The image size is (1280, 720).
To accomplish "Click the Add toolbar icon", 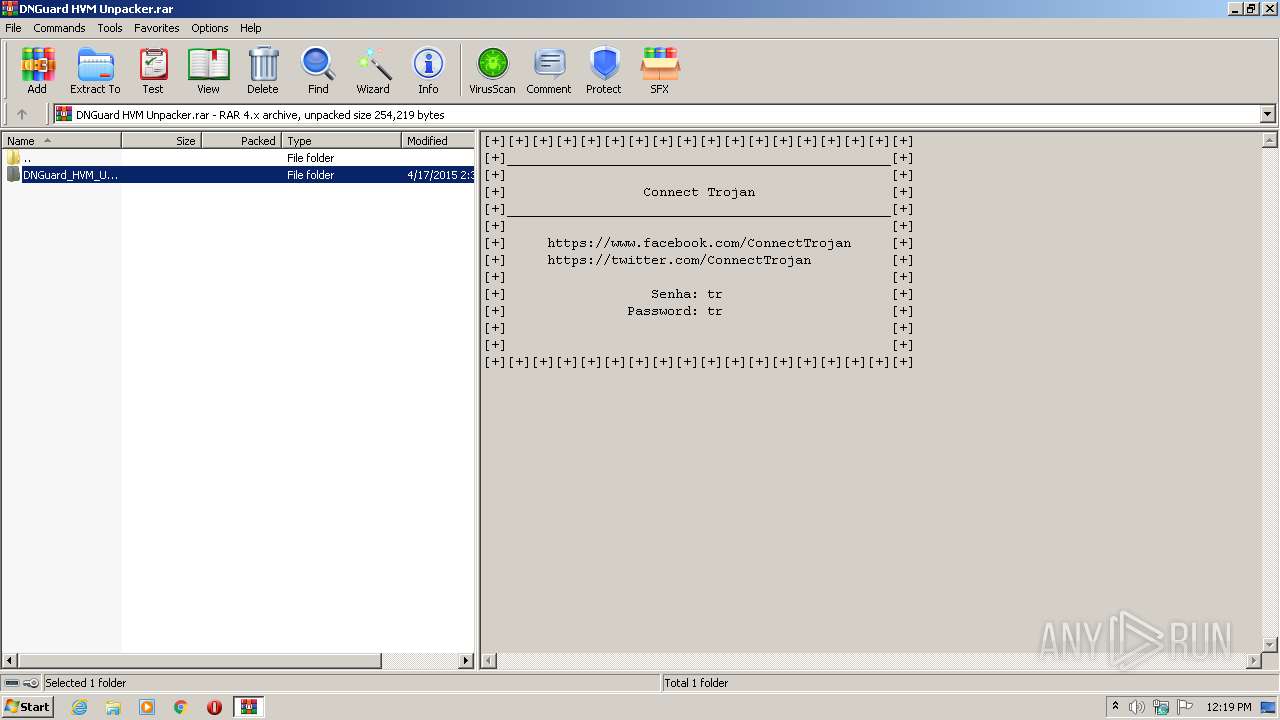I will (37, 70).
